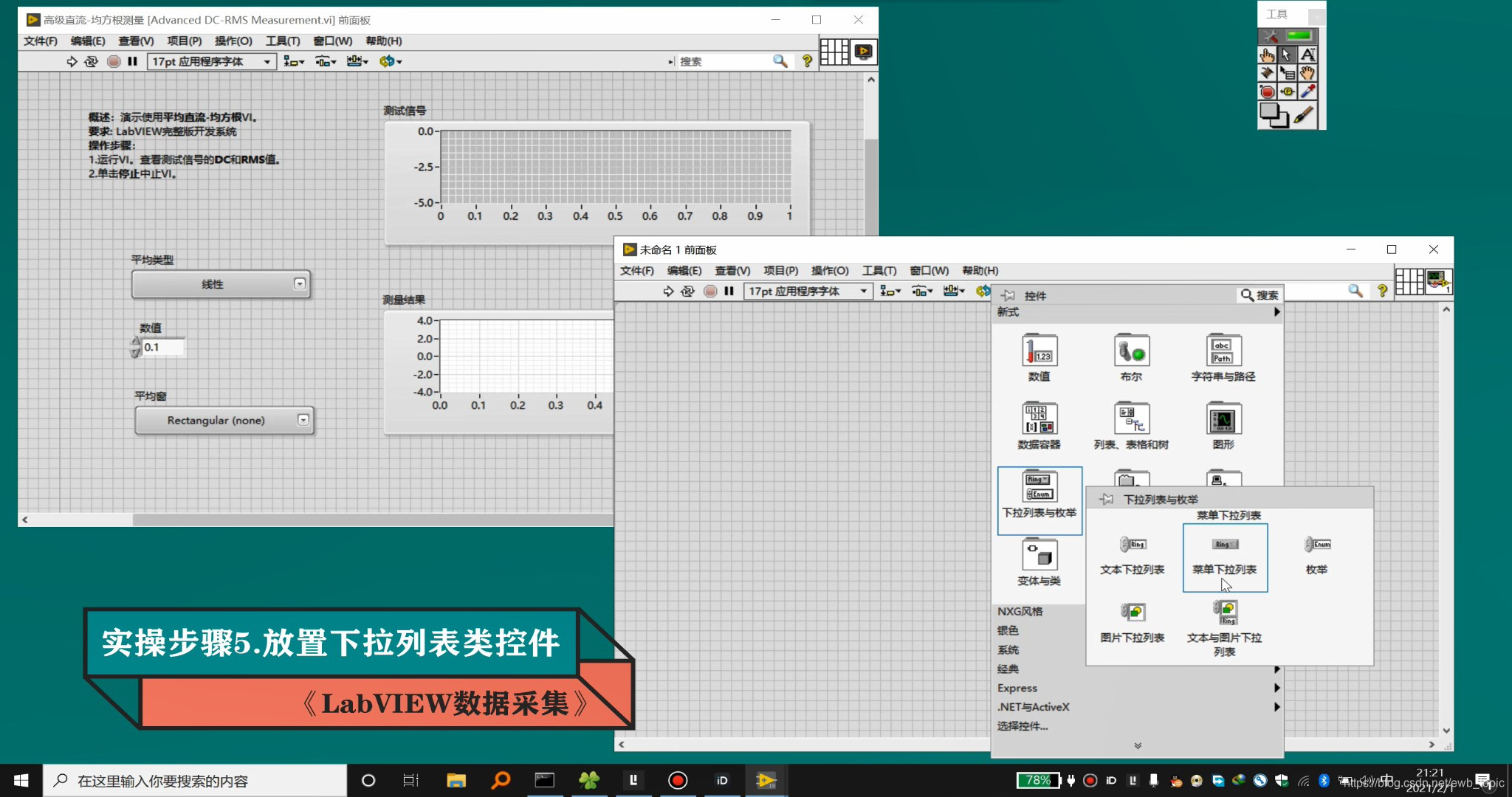The width and height of the screenshot is (1512, 797).
Task: Select the Positioning arrow tool in tools palette
Action: coord(1287,55)
